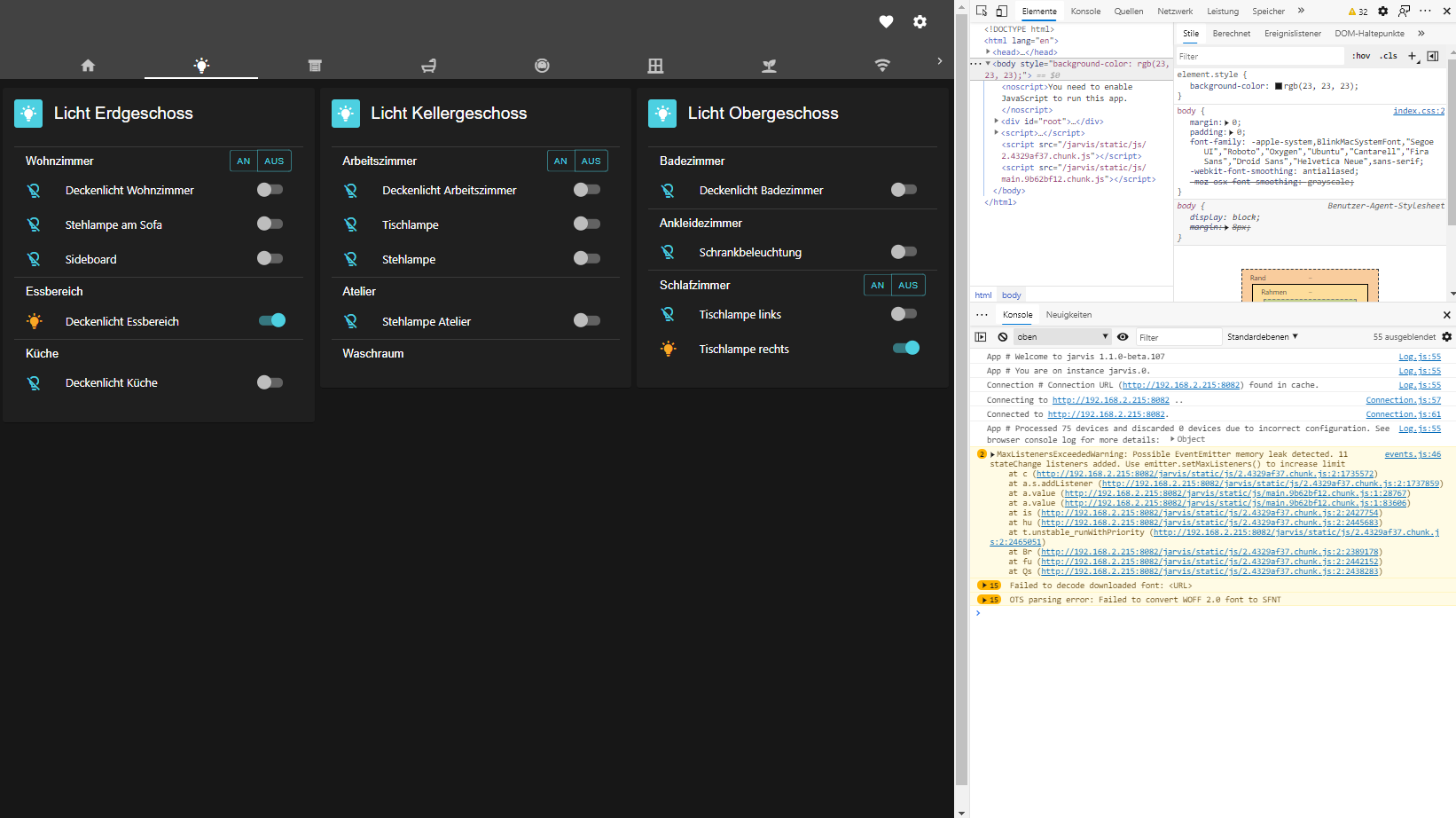Toggle device emulation in DevTools
Screen dimensions: 1456x818
pos(1002,11)
